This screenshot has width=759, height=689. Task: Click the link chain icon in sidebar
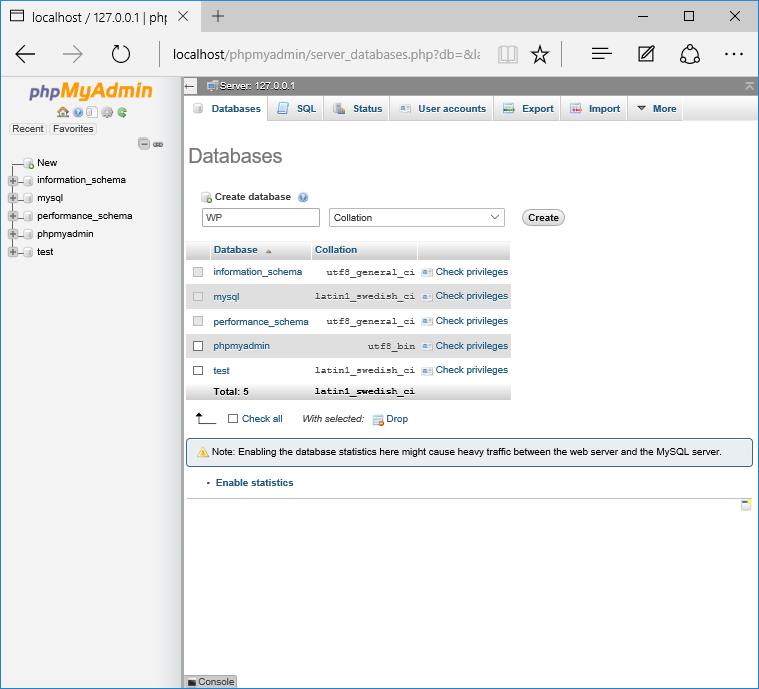pos(158,144)
